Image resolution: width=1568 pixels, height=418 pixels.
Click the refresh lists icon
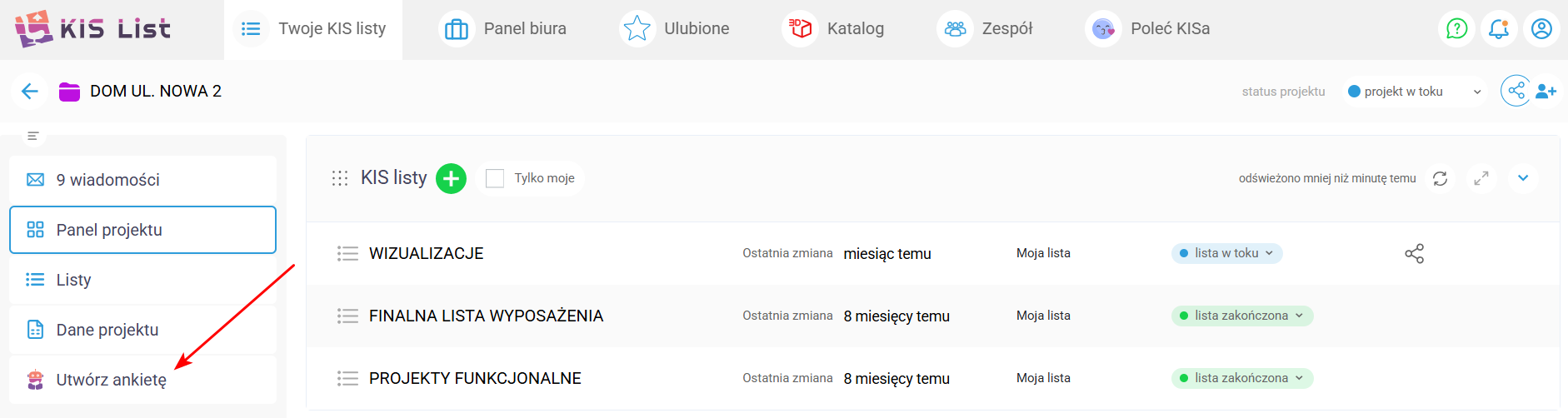tap(1440, 178)
